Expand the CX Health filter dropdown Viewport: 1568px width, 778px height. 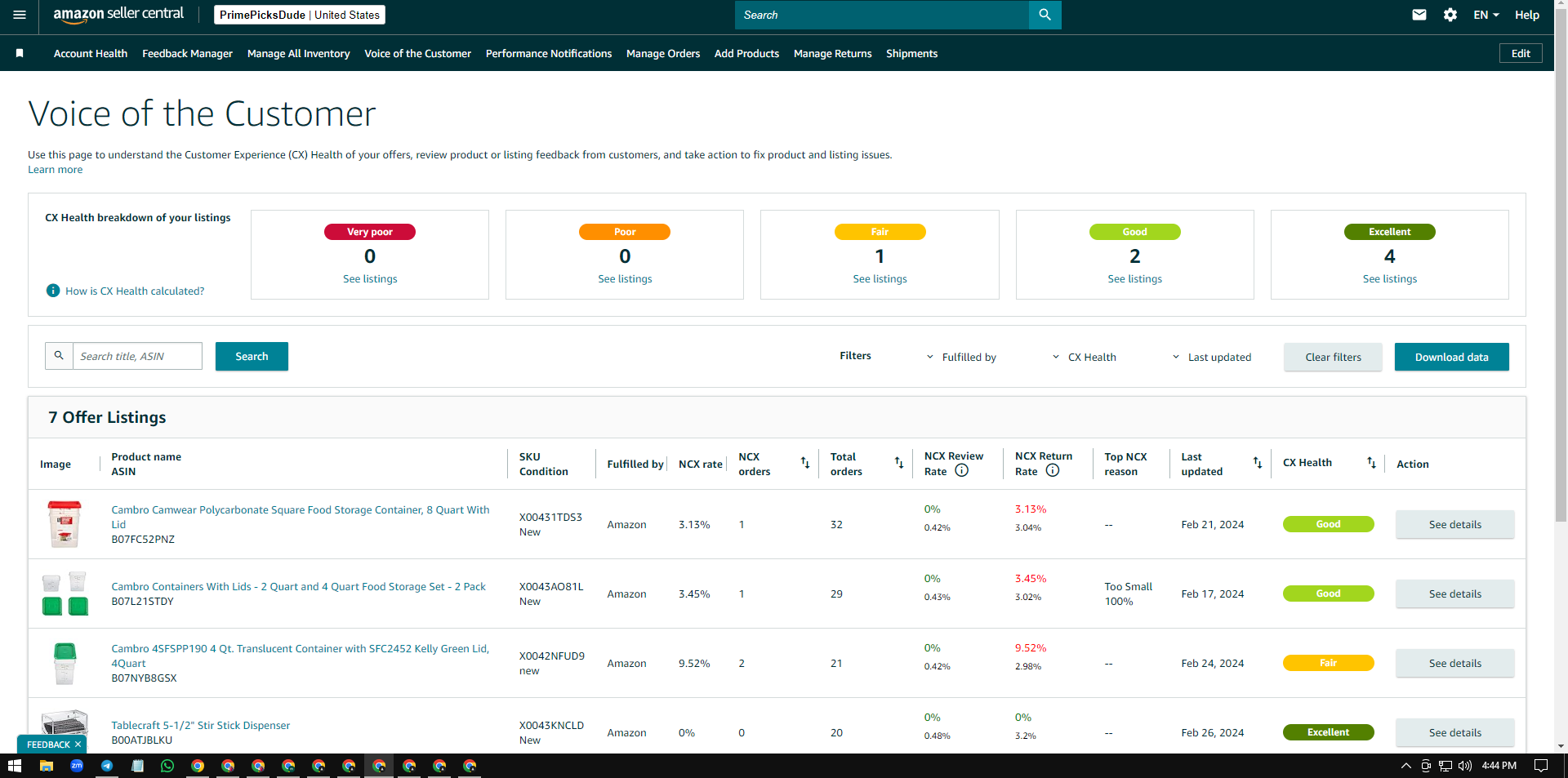point(1084,357)
